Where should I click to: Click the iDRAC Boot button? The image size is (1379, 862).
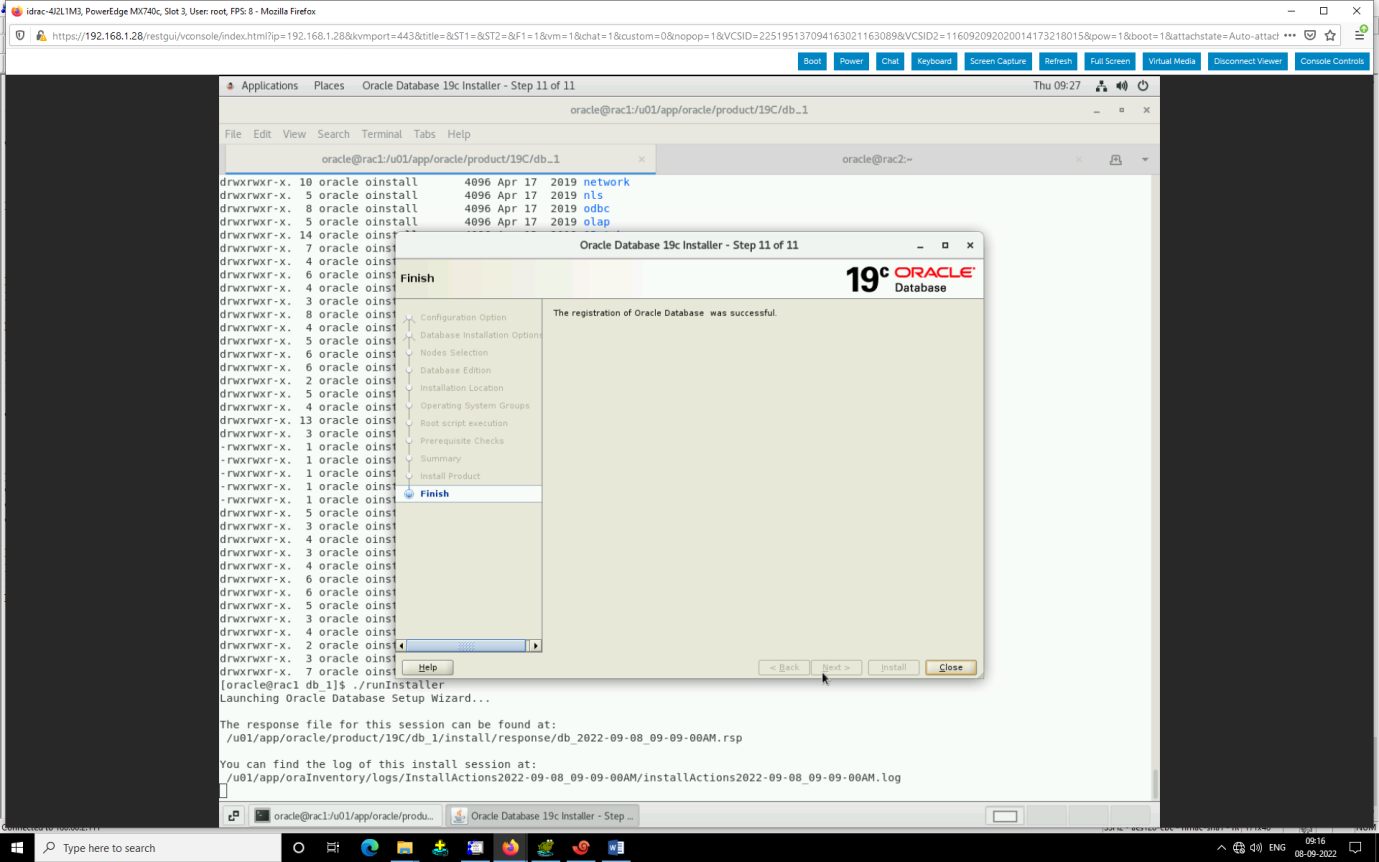pos(812,61)
